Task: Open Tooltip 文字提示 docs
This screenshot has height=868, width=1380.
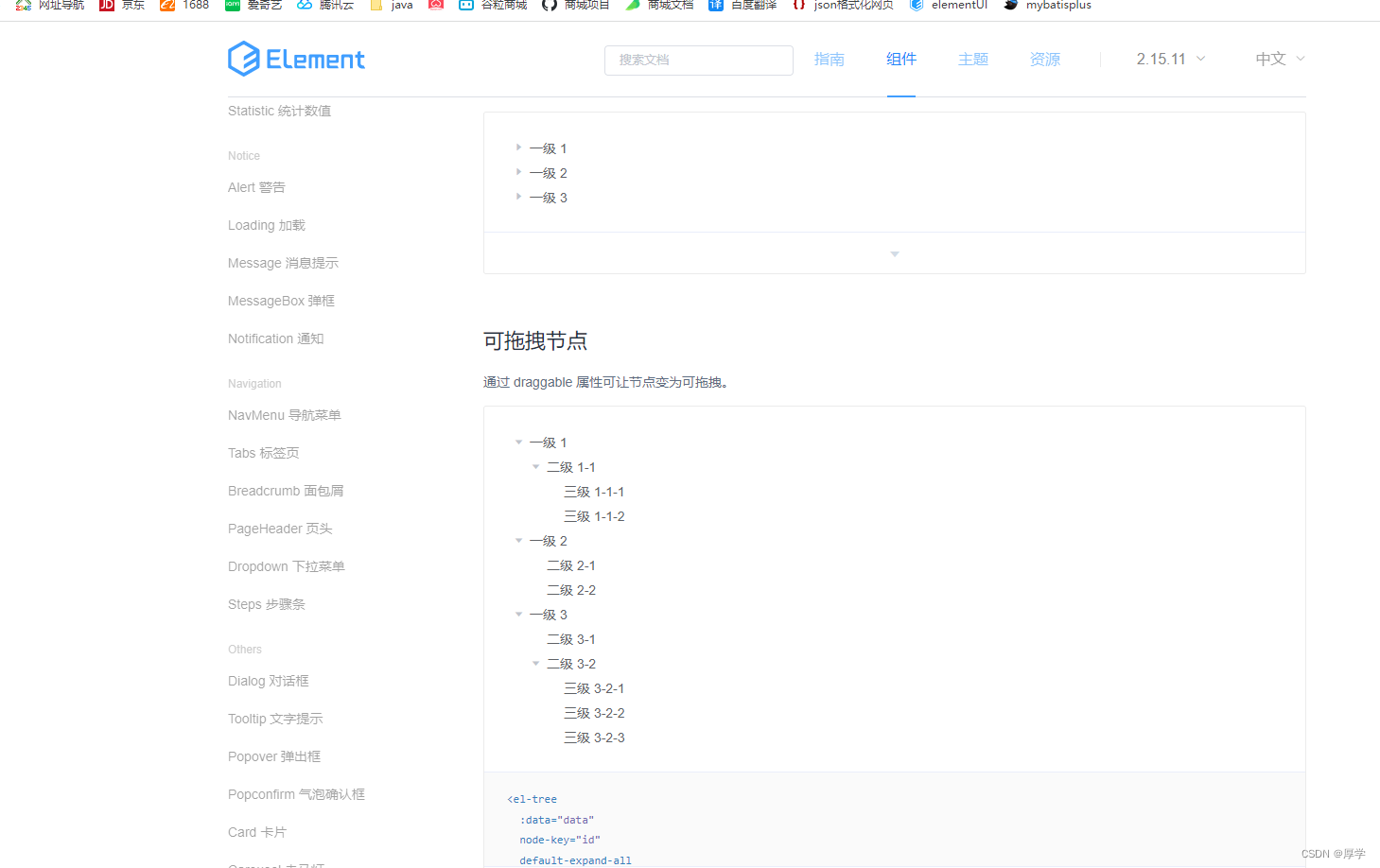Action: pos(275,719)
